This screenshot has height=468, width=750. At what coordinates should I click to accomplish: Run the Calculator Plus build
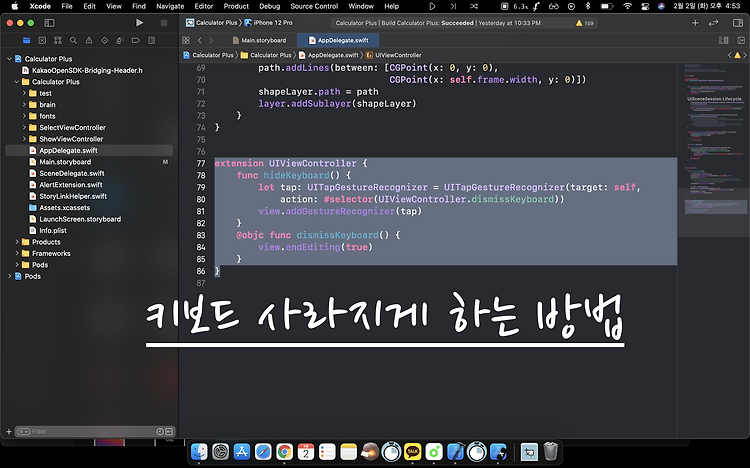(x=139, y=22)
